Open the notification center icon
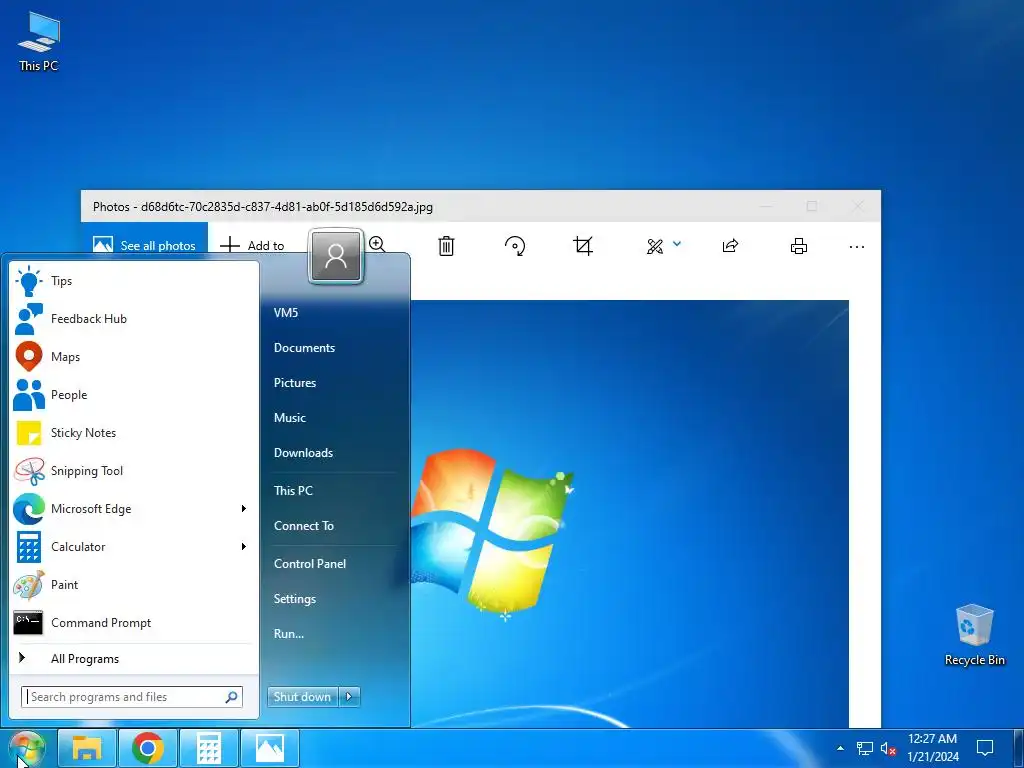Image resolution: width=1024 pixels, height=768 pixels. coord(985,748)
